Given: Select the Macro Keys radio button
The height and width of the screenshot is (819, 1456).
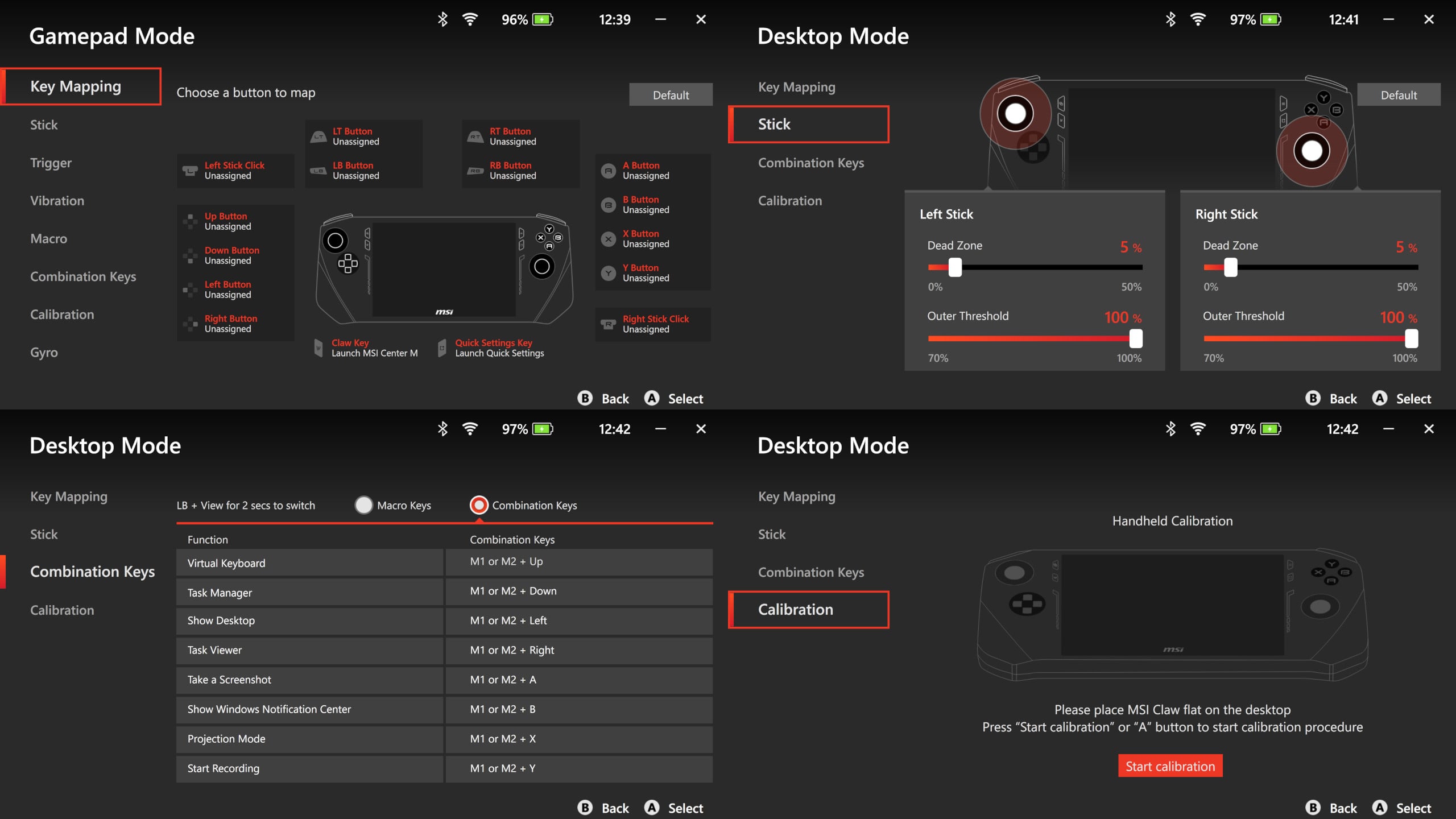Looking at the screenshot, I should coord(363,505).
